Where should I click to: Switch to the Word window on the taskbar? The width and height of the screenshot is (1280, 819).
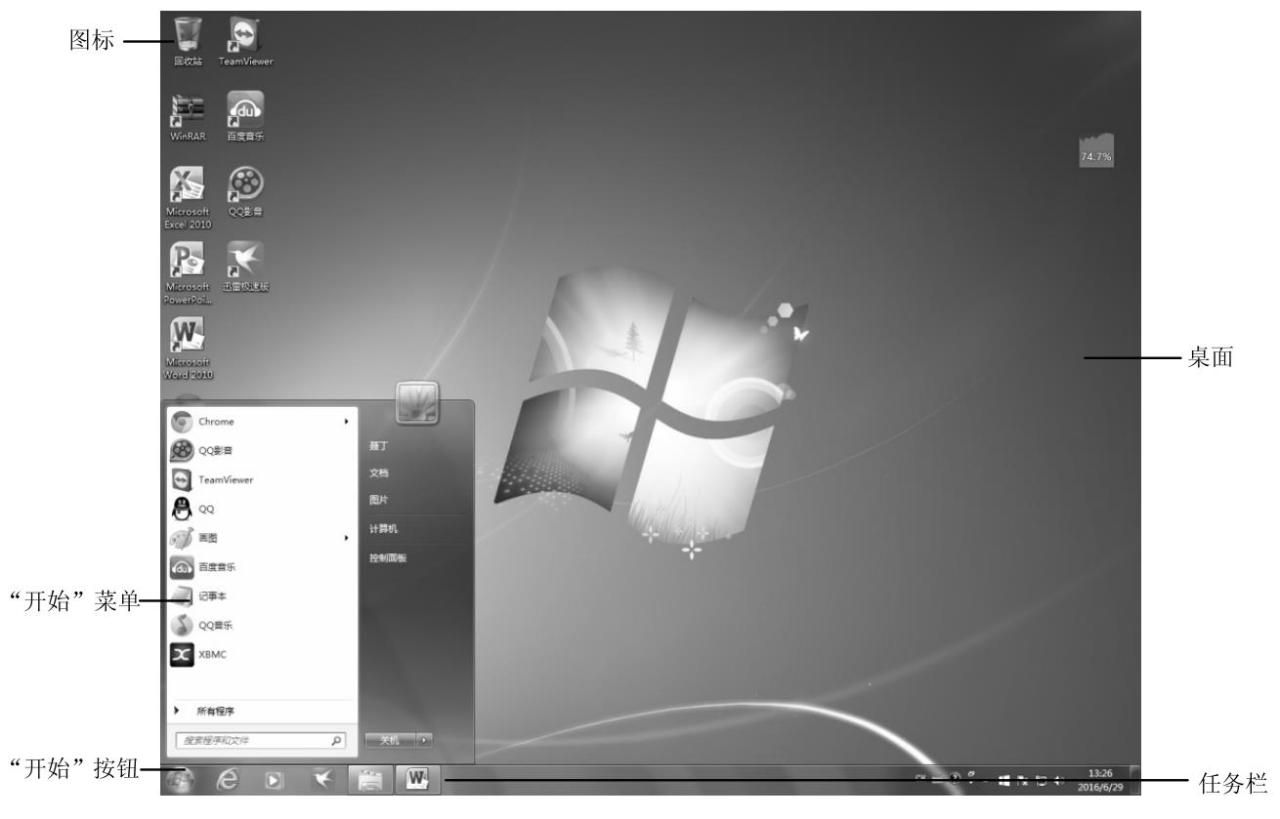[x=418, y=781]
